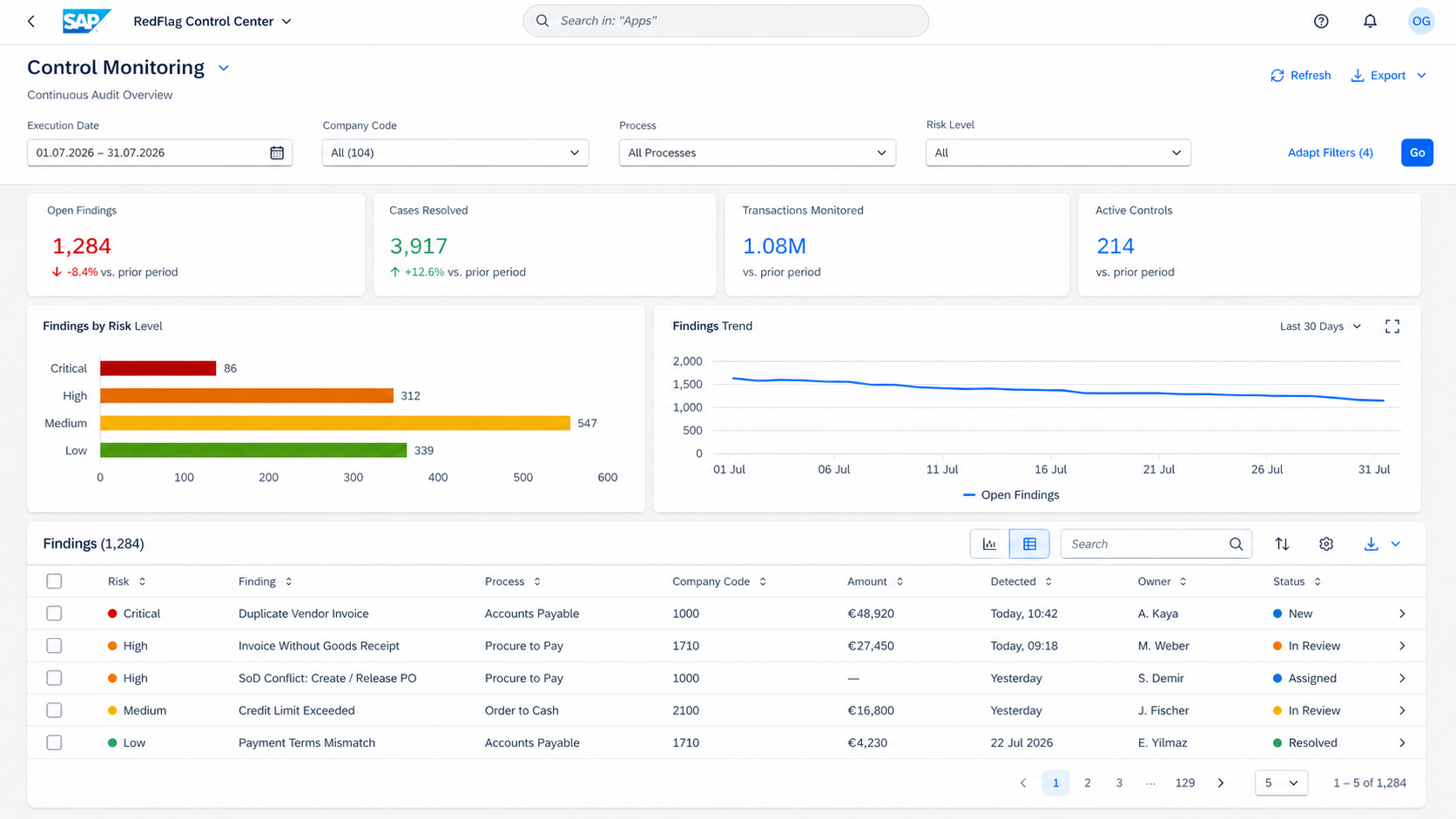Go to findings page 3
The image size is (1456, 819).
(1119, 783)
